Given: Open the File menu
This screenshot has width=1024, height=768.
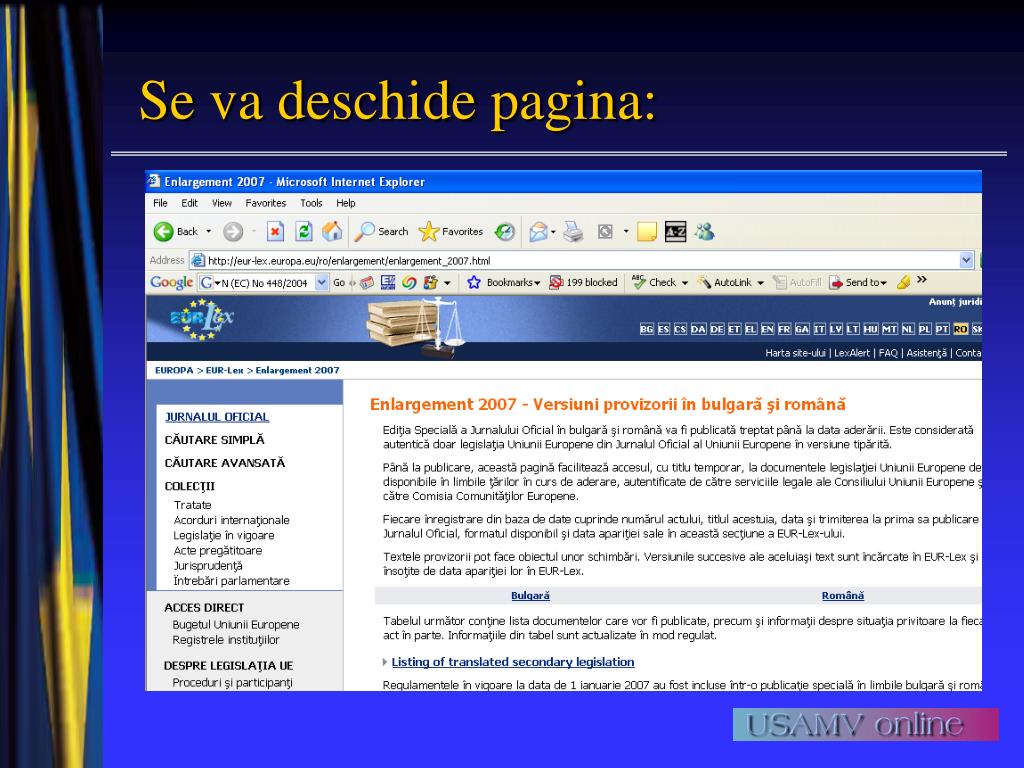Looking at the screenshot, I should 160,203.
